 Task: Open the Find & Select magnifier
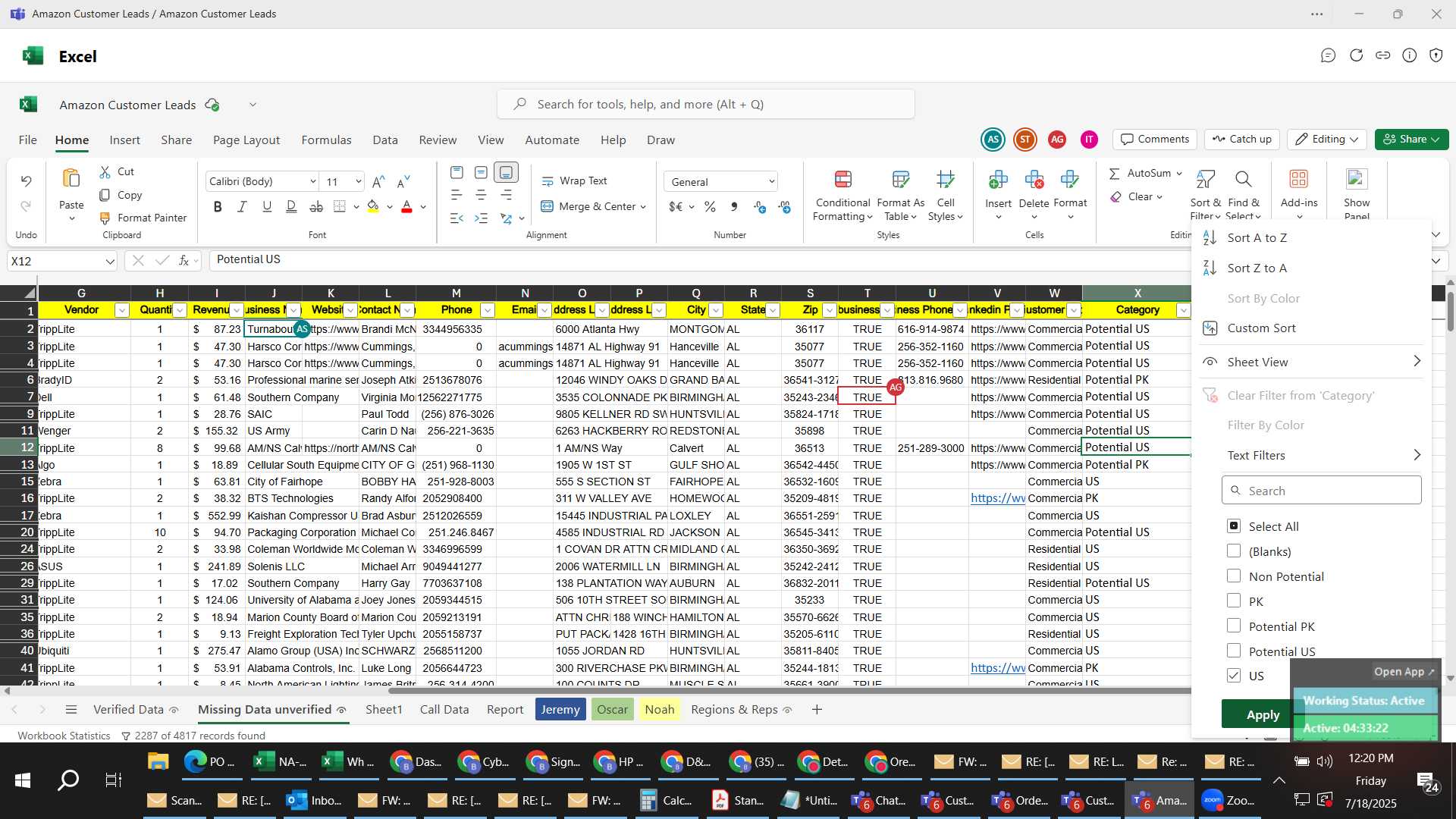pos(1243,180)
